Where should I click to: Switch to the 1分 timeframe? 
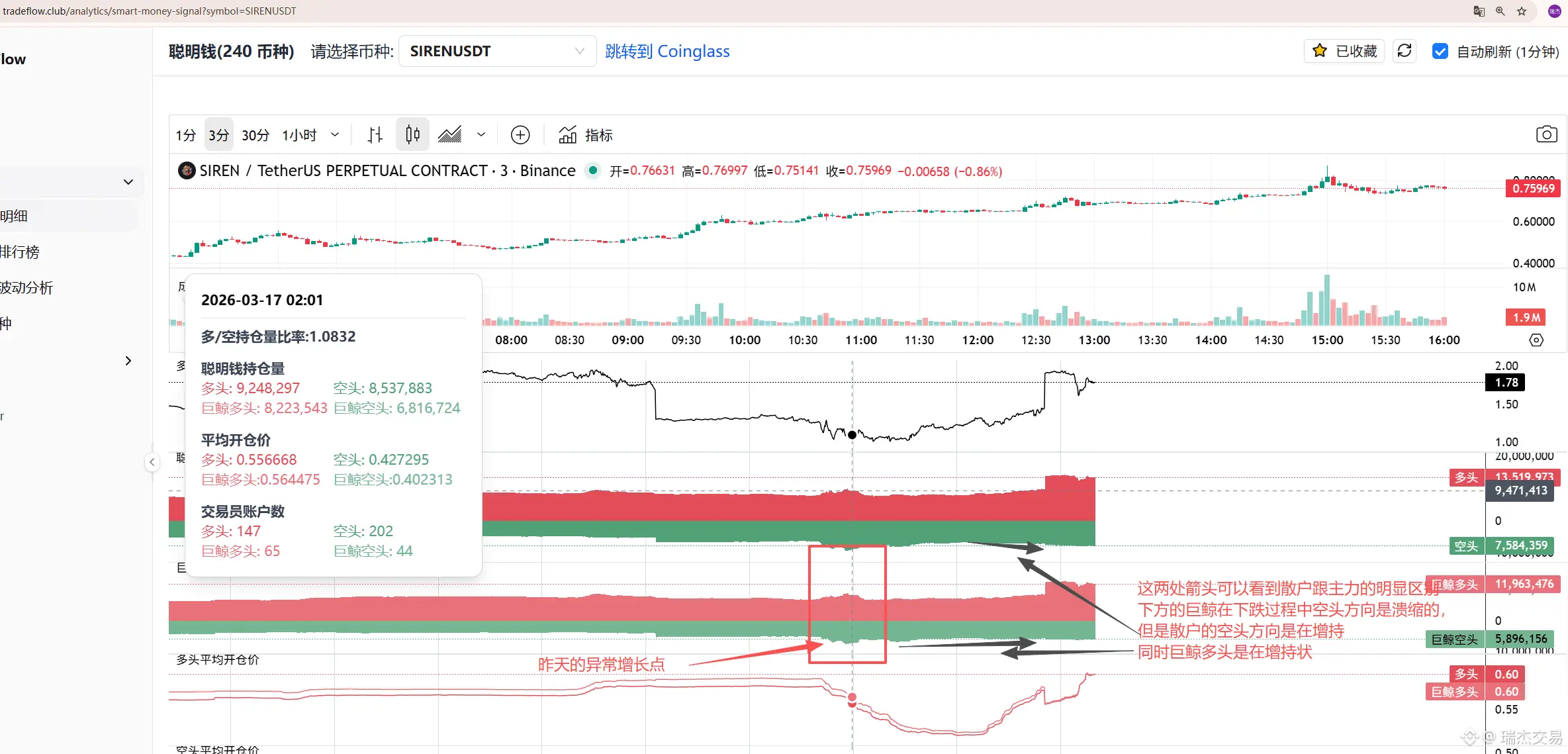(x=186, y=135)
